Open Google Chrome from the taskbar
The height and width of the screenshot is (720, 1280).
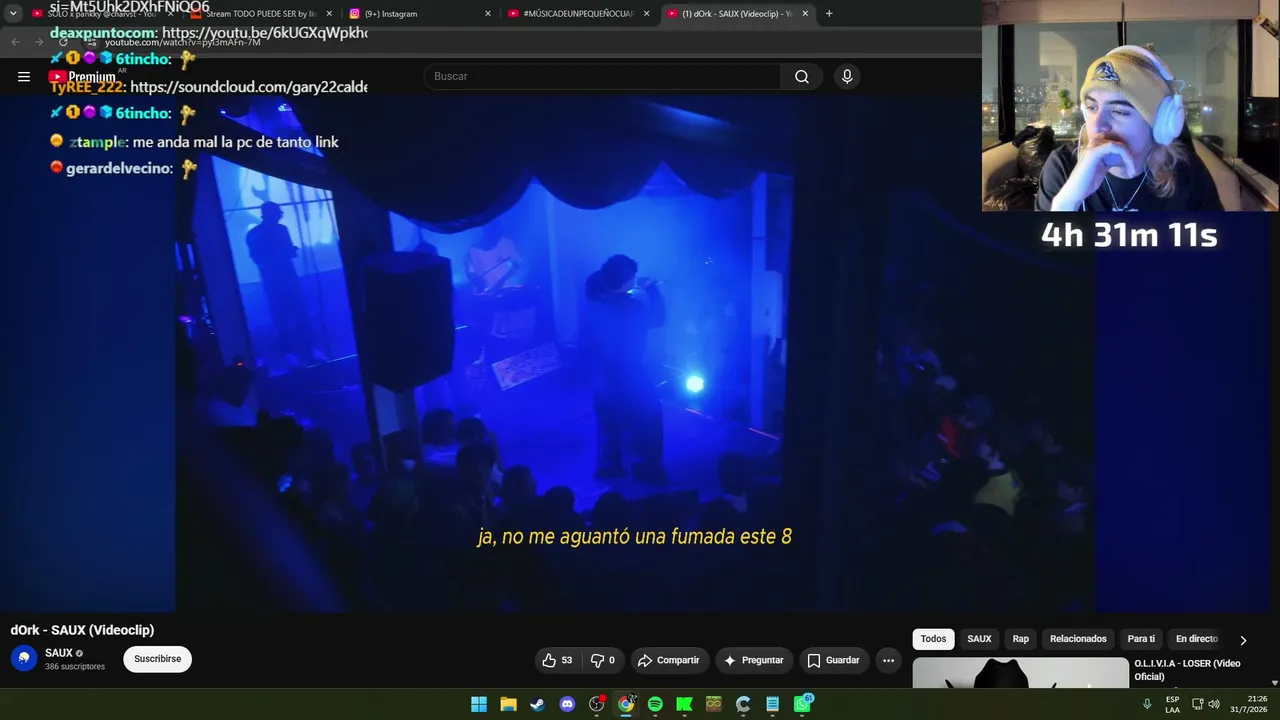pos(626,704)
